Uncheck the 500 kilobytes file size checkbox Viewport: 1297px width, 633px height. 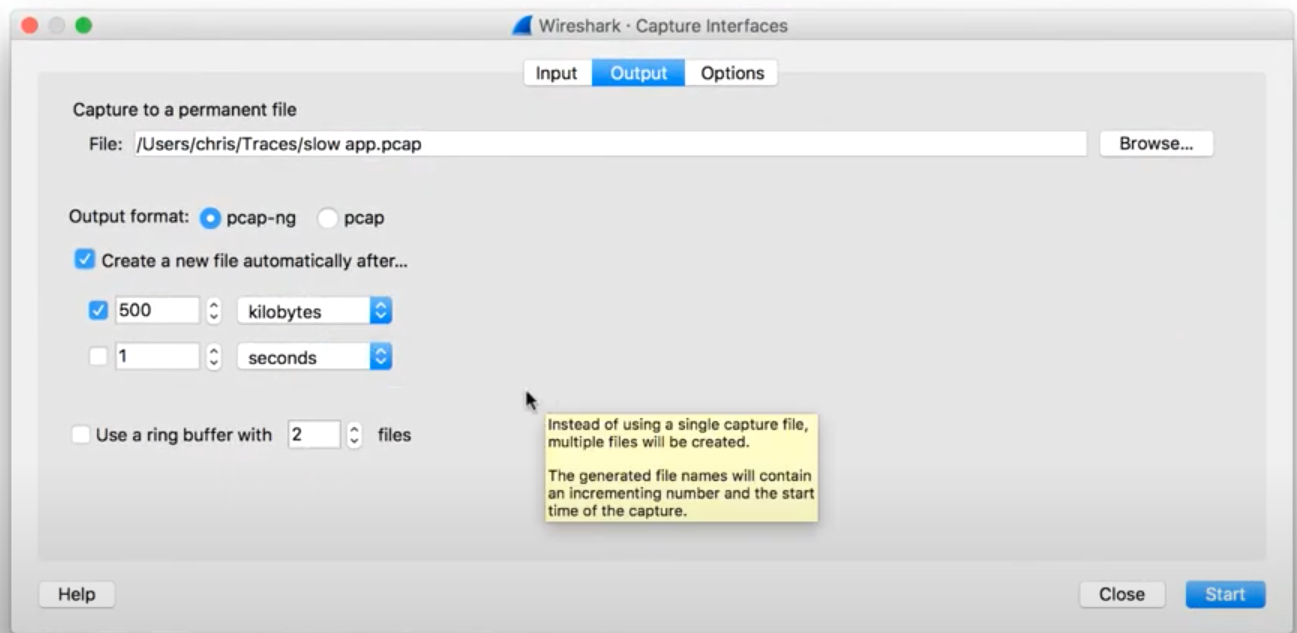tap(98, 311)
